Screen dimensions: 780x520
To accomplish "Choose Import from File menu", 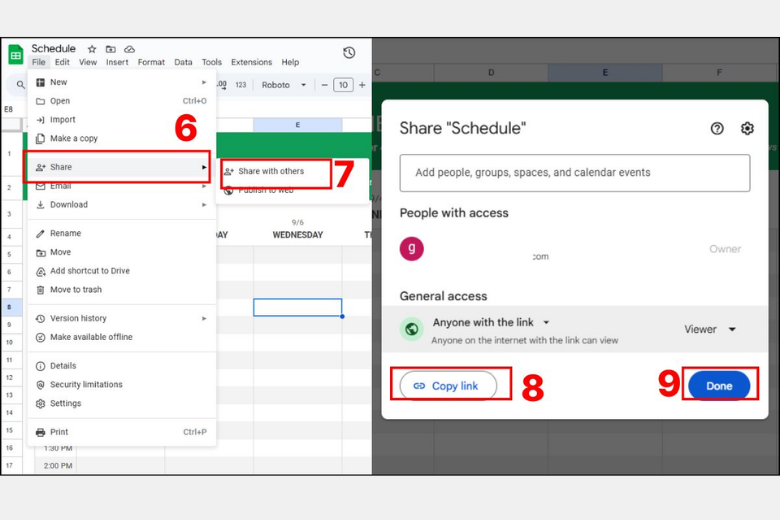I will pyautogui.click(x=121, y=120).
